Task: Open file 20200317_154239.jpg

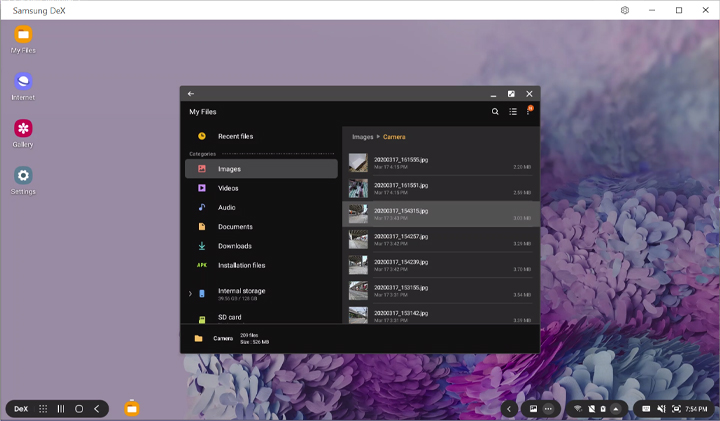Action: tap(441, 265)
